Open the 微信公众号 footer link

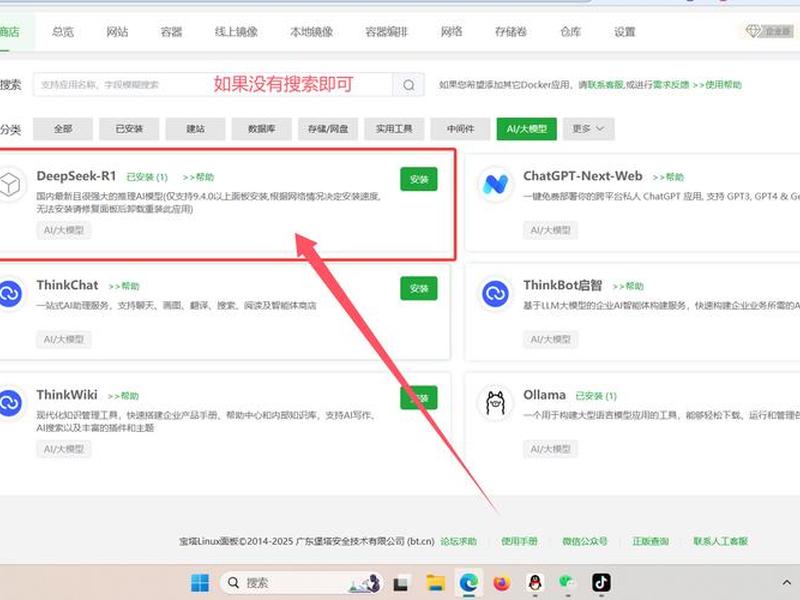(x=585, y=541)
